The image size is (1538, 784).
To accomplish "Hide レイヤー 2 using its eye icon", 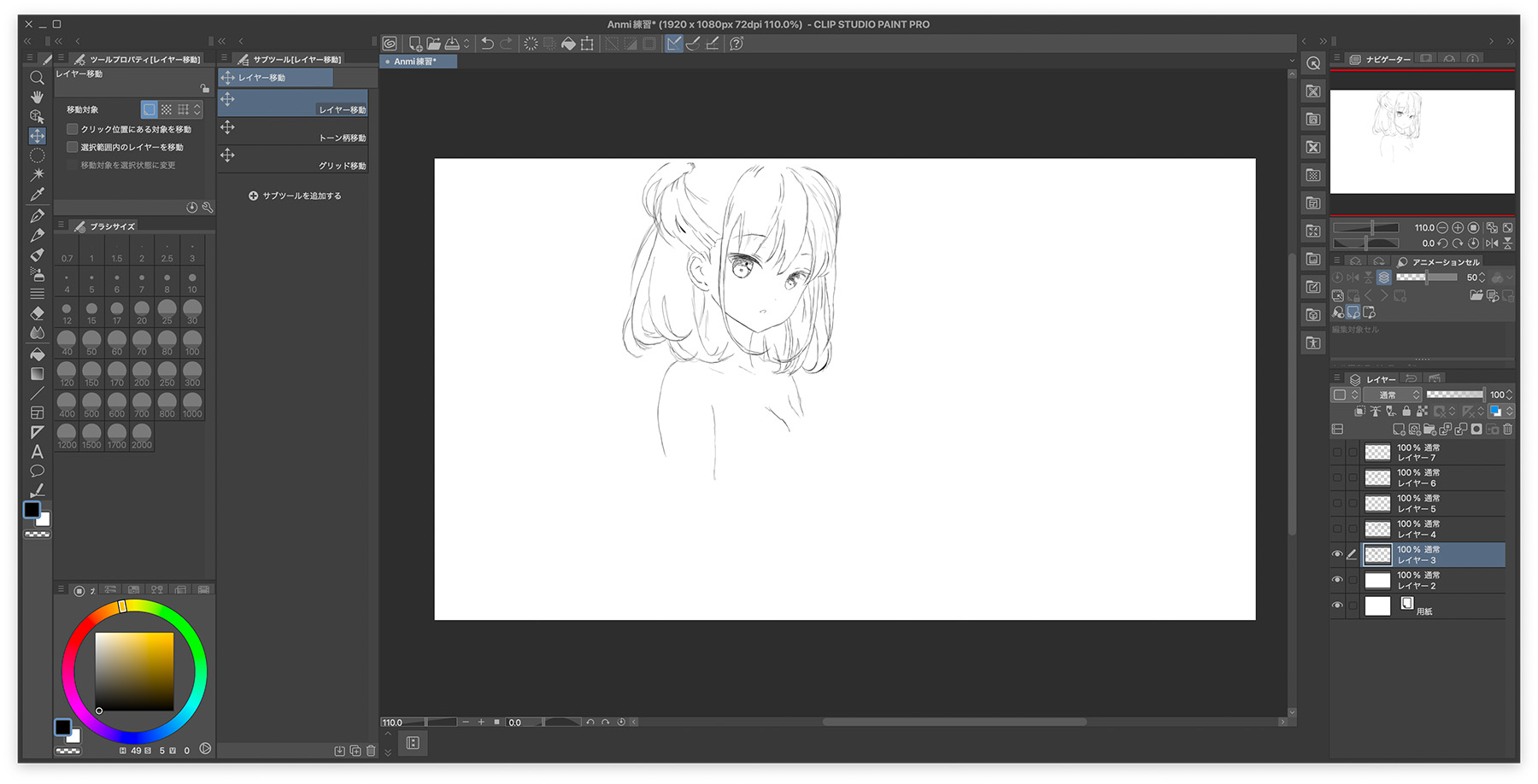I will [1337, 580].
